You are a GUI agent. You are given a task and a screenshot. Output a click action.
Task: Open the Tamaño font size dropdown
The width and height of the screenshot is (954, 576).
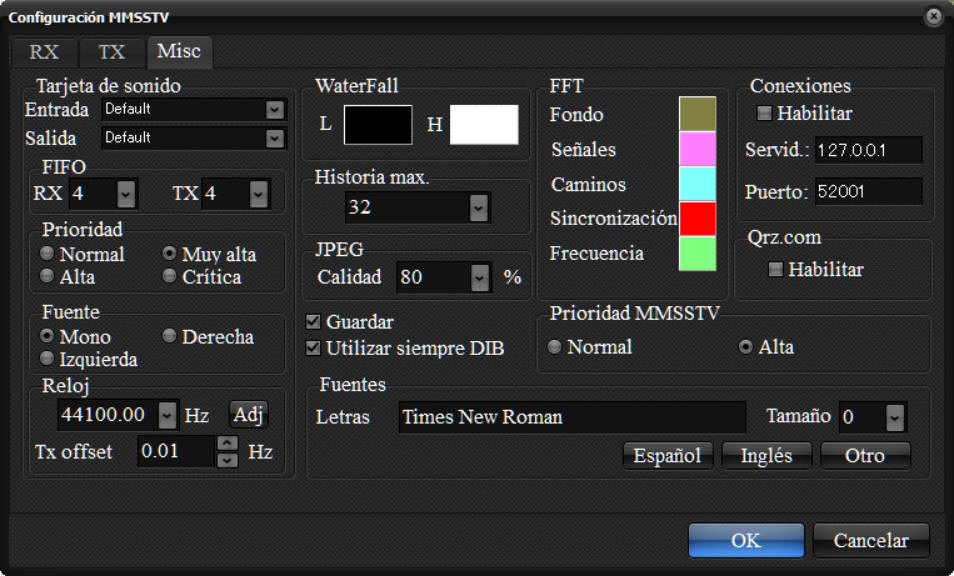coord(894,417)
